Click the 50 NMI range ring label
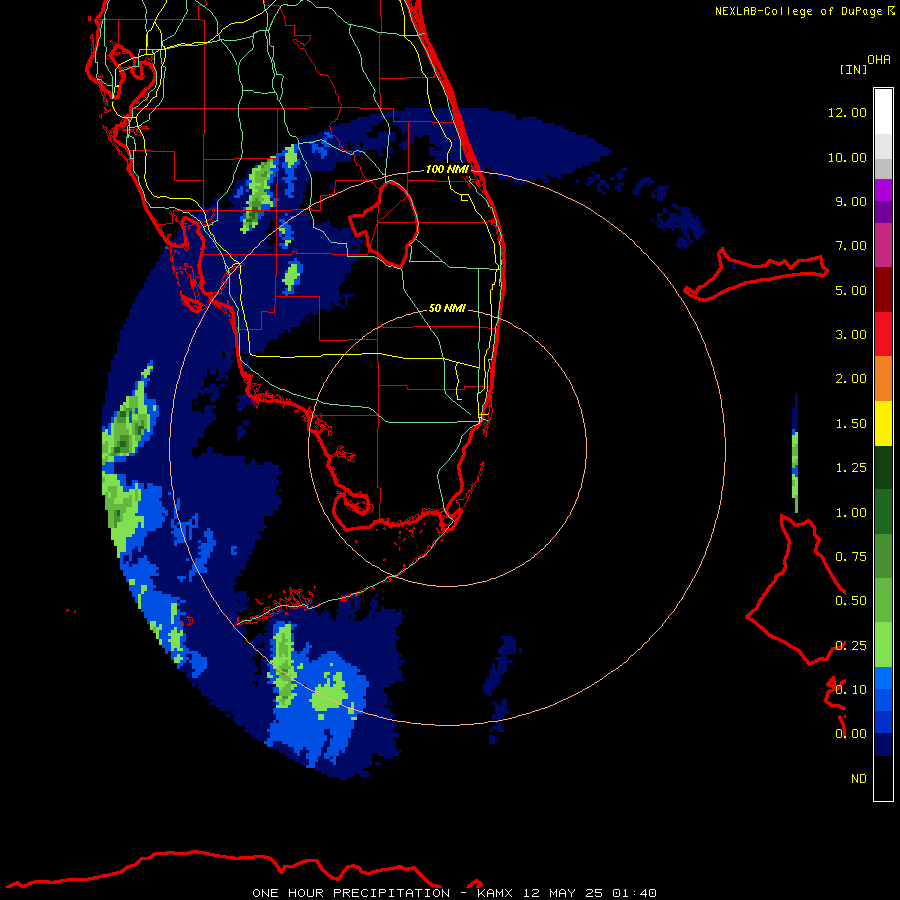Viewport: 900px width, 900px height. pos(447,308)
